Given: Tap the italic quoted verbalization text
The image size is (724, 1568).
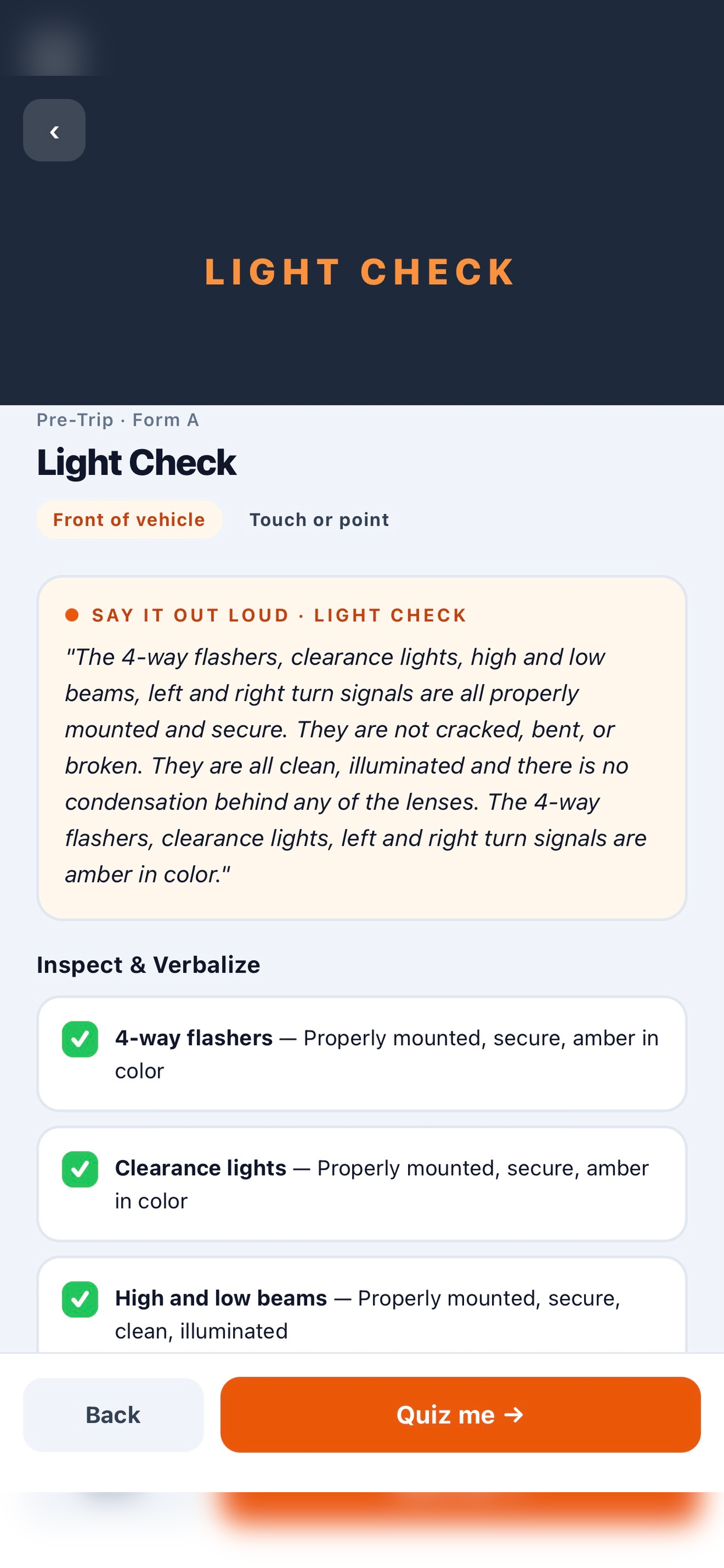Looking at the screenshot, I should 356,766.
